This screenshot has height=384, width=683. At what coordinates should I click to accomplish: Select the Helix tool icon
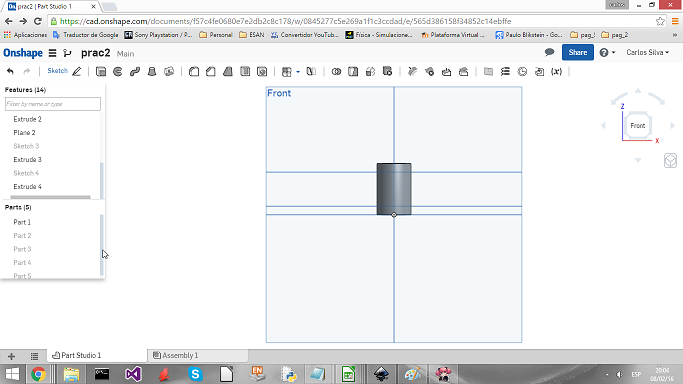pos(505,71)
